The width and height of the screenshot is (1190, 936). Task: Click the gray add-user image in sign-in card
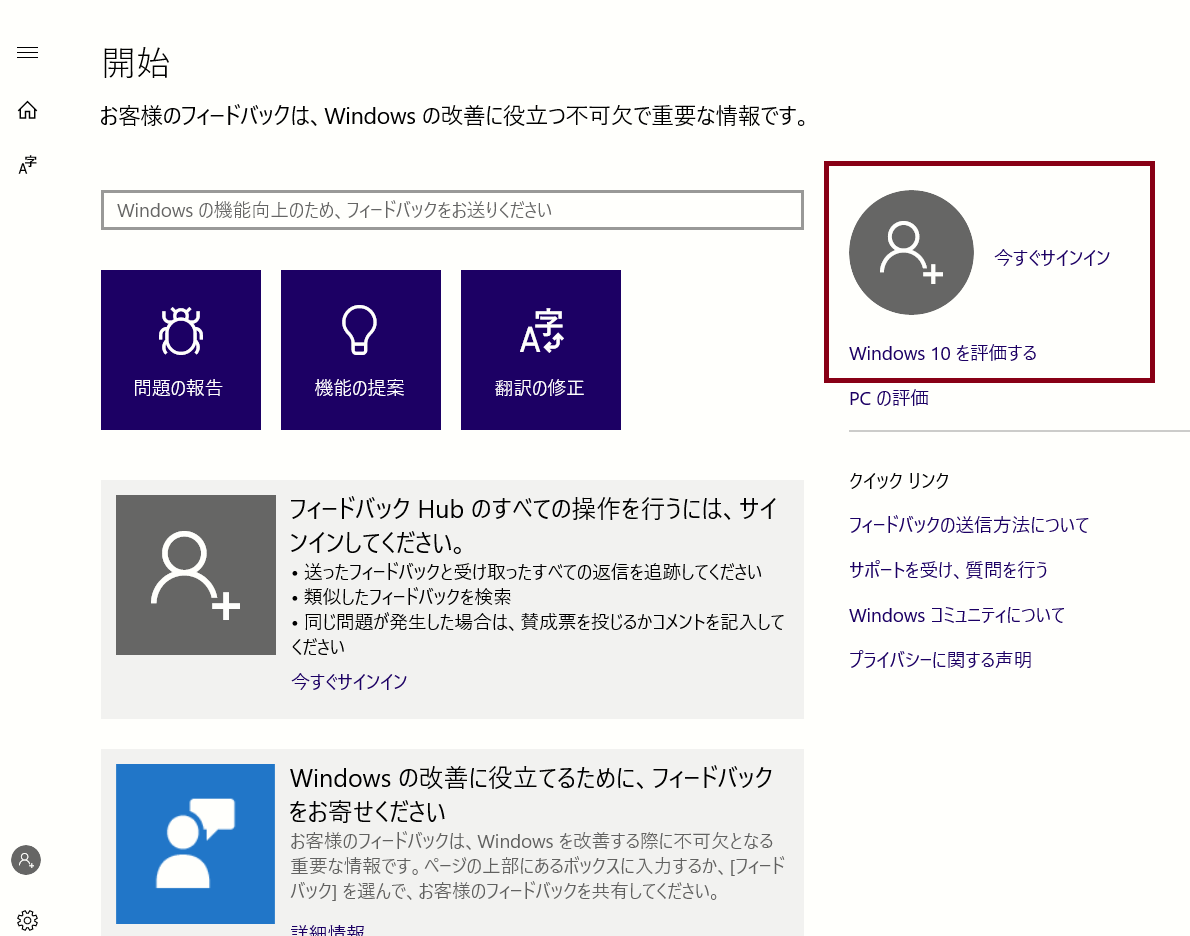coord(196,575)
